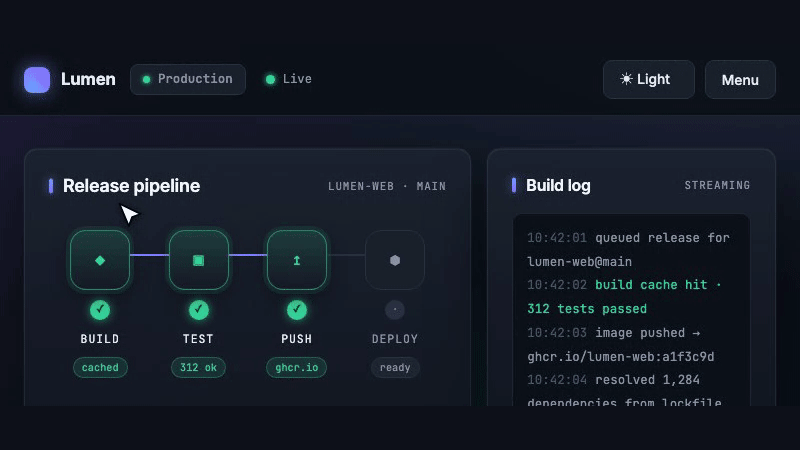
Task: Click the 10:42:04 resolved 1,284 log line
Action: click(x=625, y=391)
